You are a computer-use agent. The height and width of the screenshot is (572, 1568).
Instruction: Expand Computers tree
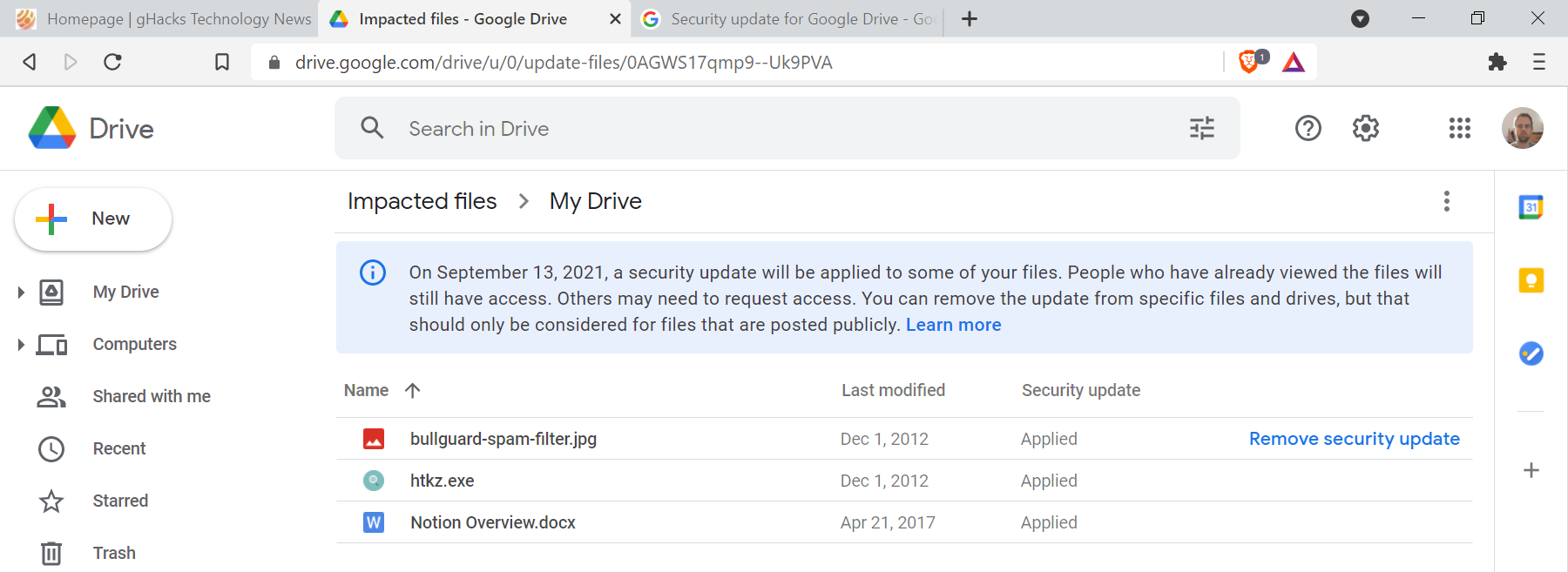point(21,345)
